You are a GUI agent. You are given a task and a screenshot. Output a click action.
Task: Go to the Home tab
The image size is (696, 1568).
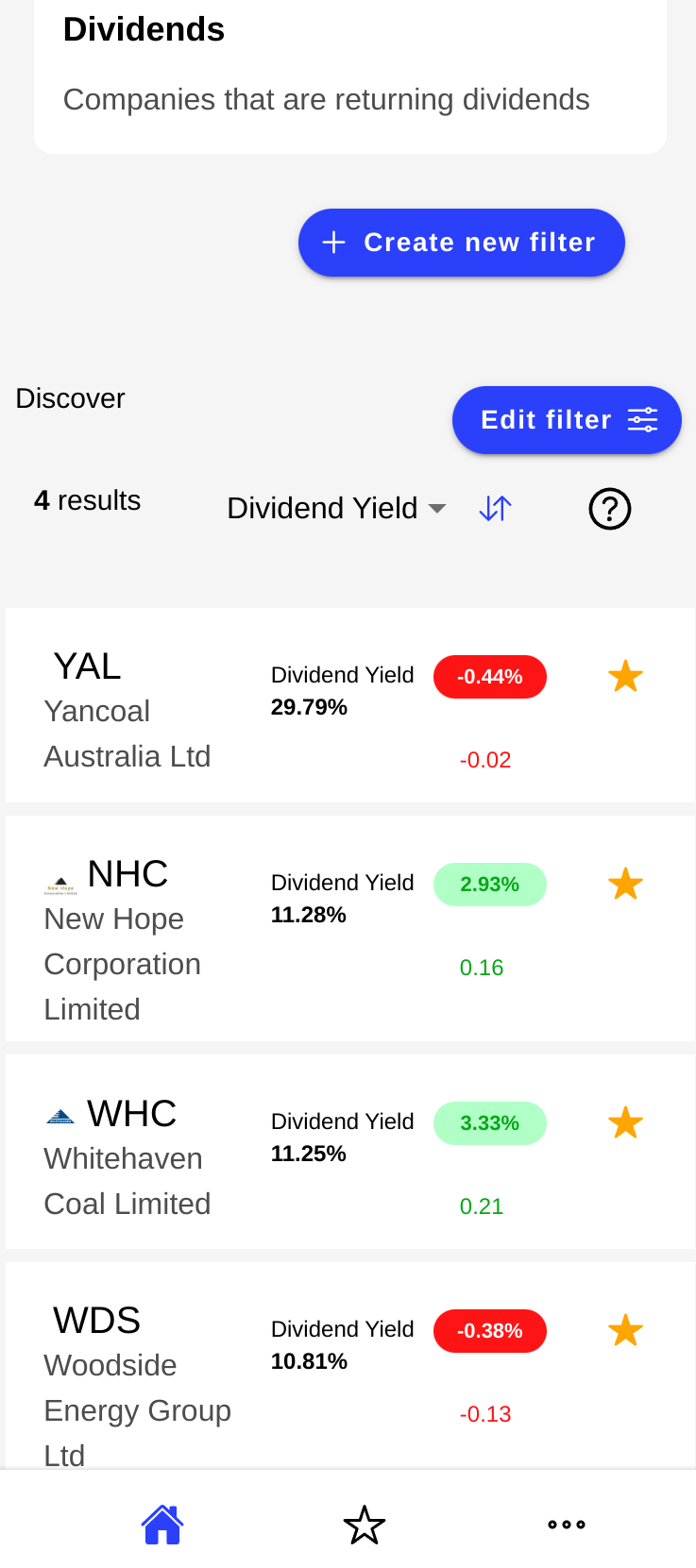click(x=162, y=1524)
